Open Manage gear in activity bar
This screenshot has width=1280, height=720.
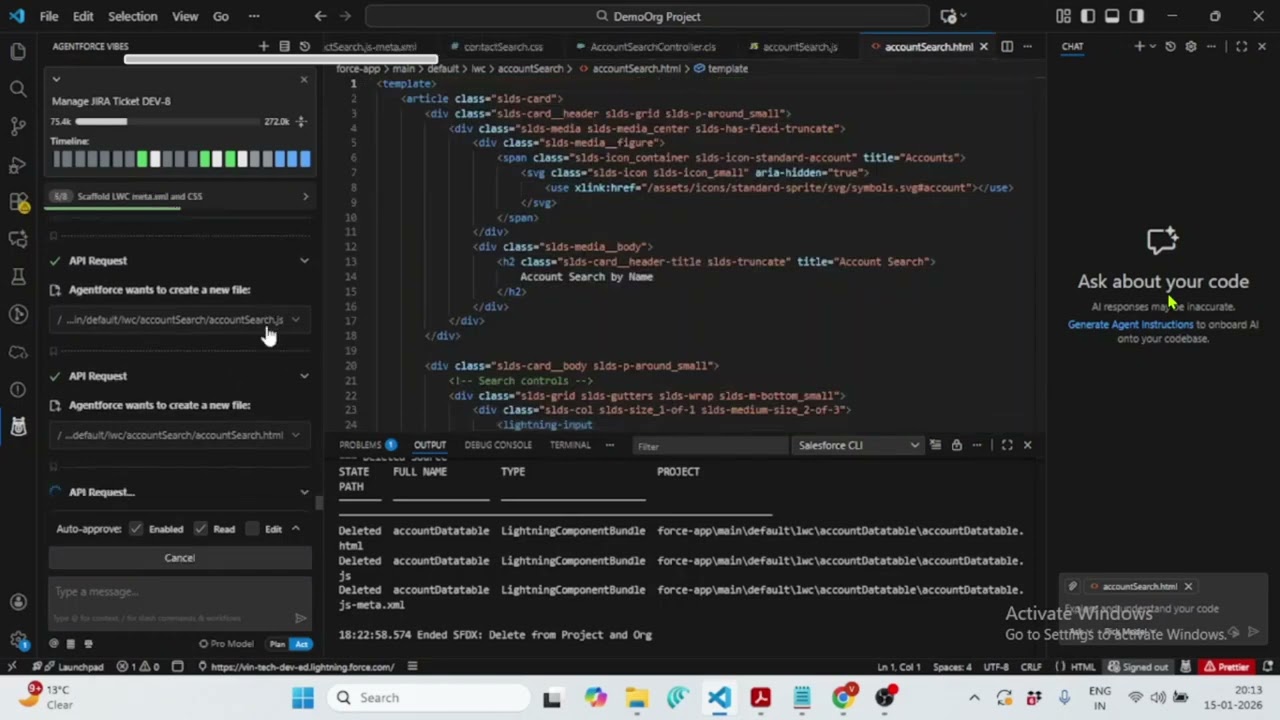coord(17,639)
